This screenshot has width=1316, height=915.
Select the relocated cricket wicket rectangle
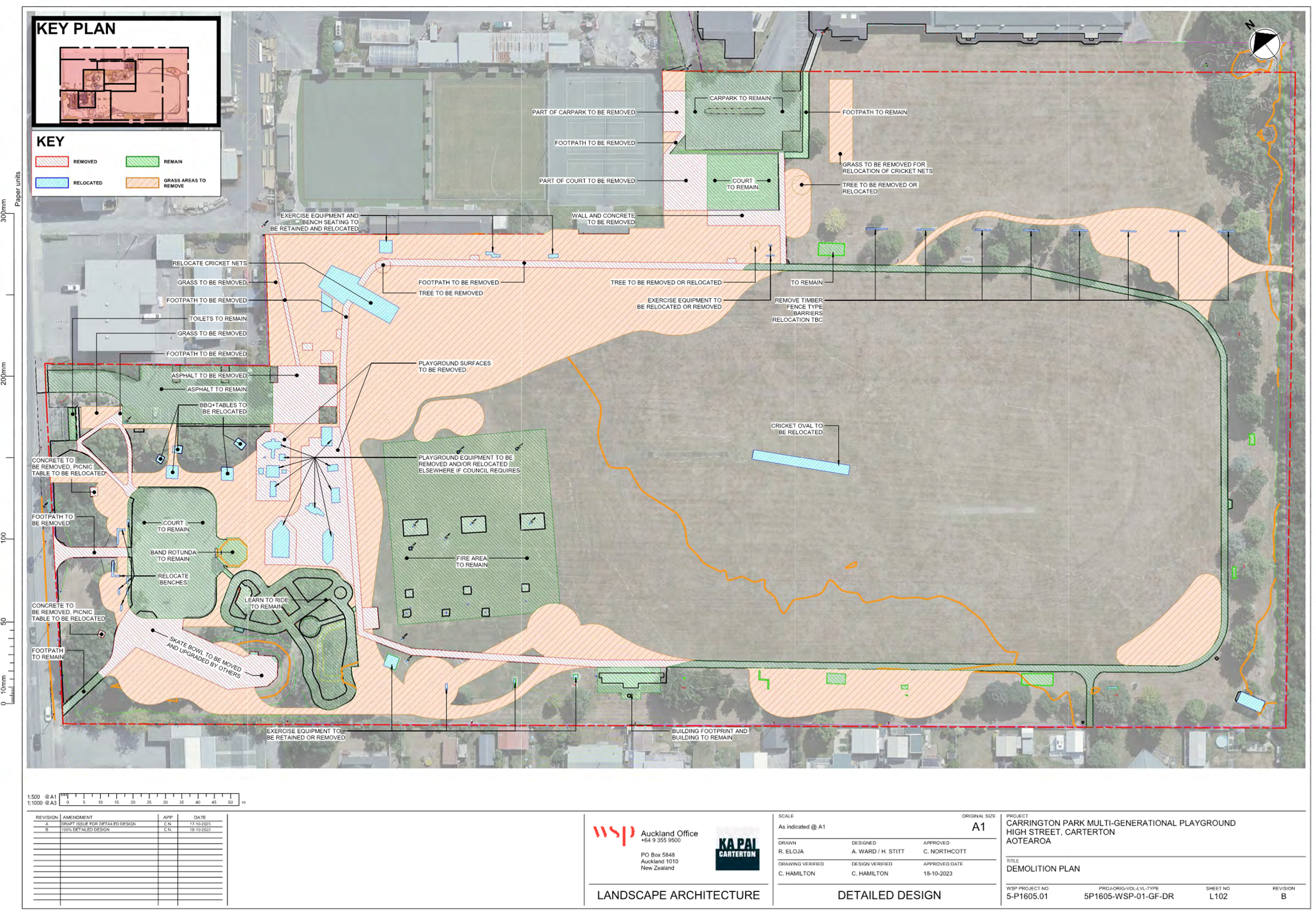pyautogui.click(x=800, y=462)
